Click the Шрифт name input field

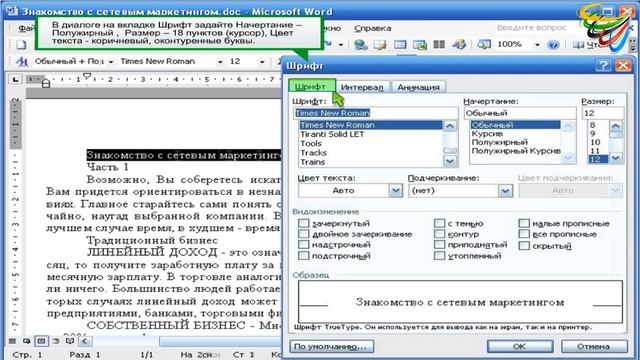[376, 113]
